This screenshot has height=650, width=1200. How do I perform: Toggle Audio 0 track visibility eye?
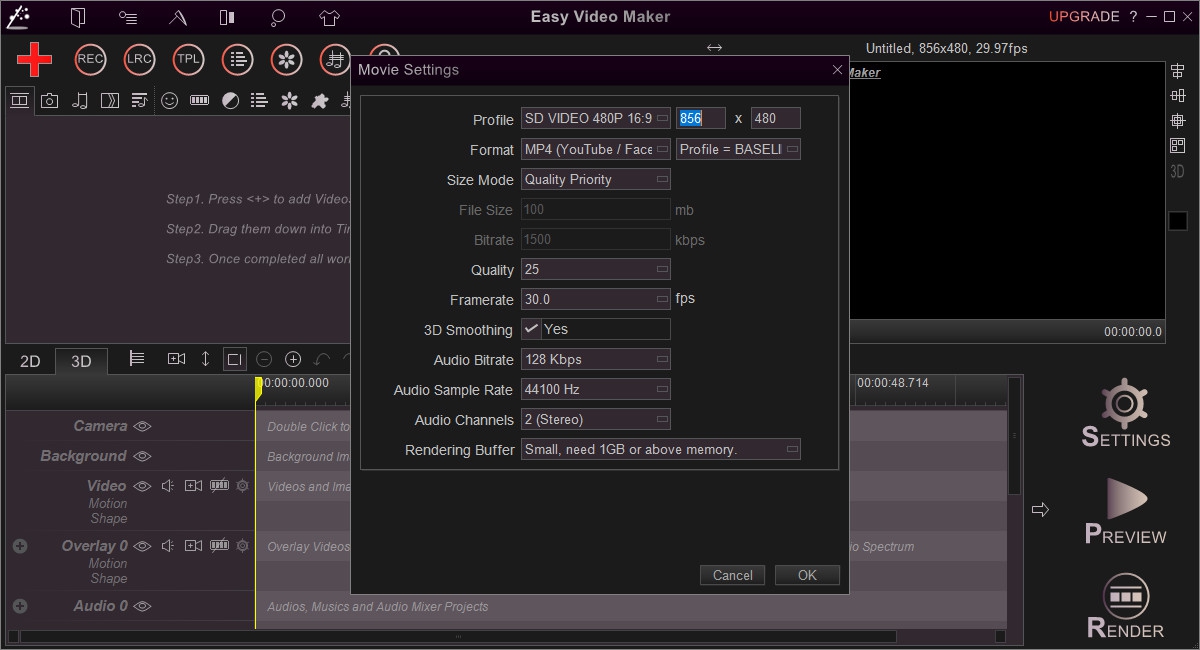(142, 606)
